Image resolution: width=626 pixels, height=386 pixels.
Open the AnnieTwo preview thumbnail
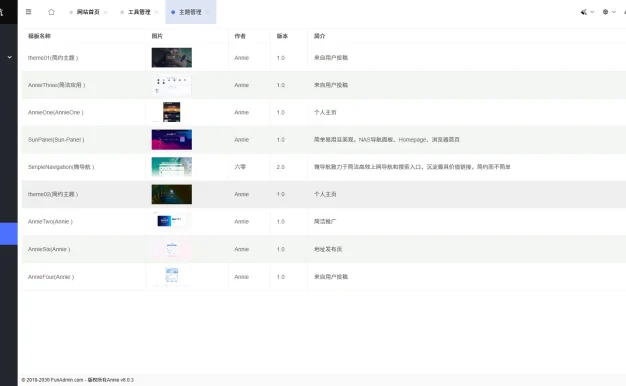pyautogui.click(x=172, y=222)
